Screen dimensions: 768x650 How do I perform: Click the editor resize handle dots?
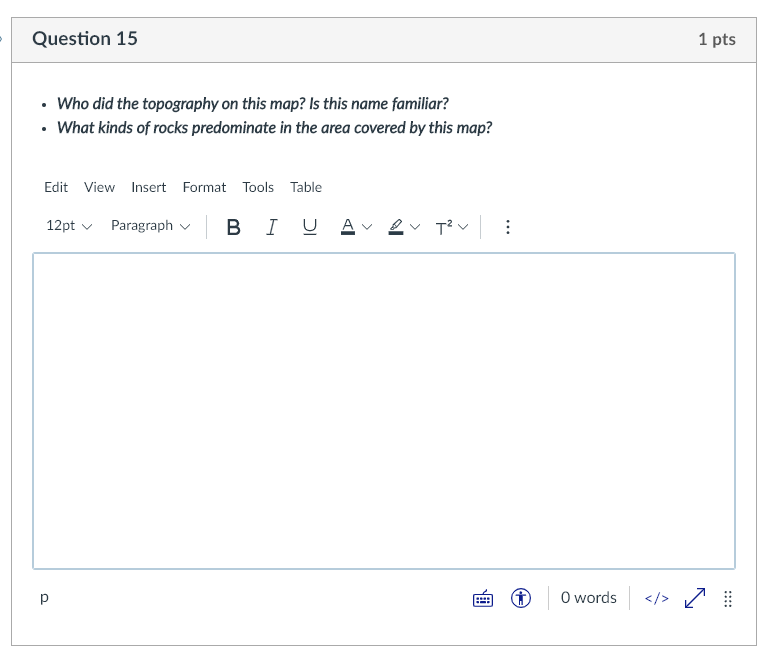[728, 599]
